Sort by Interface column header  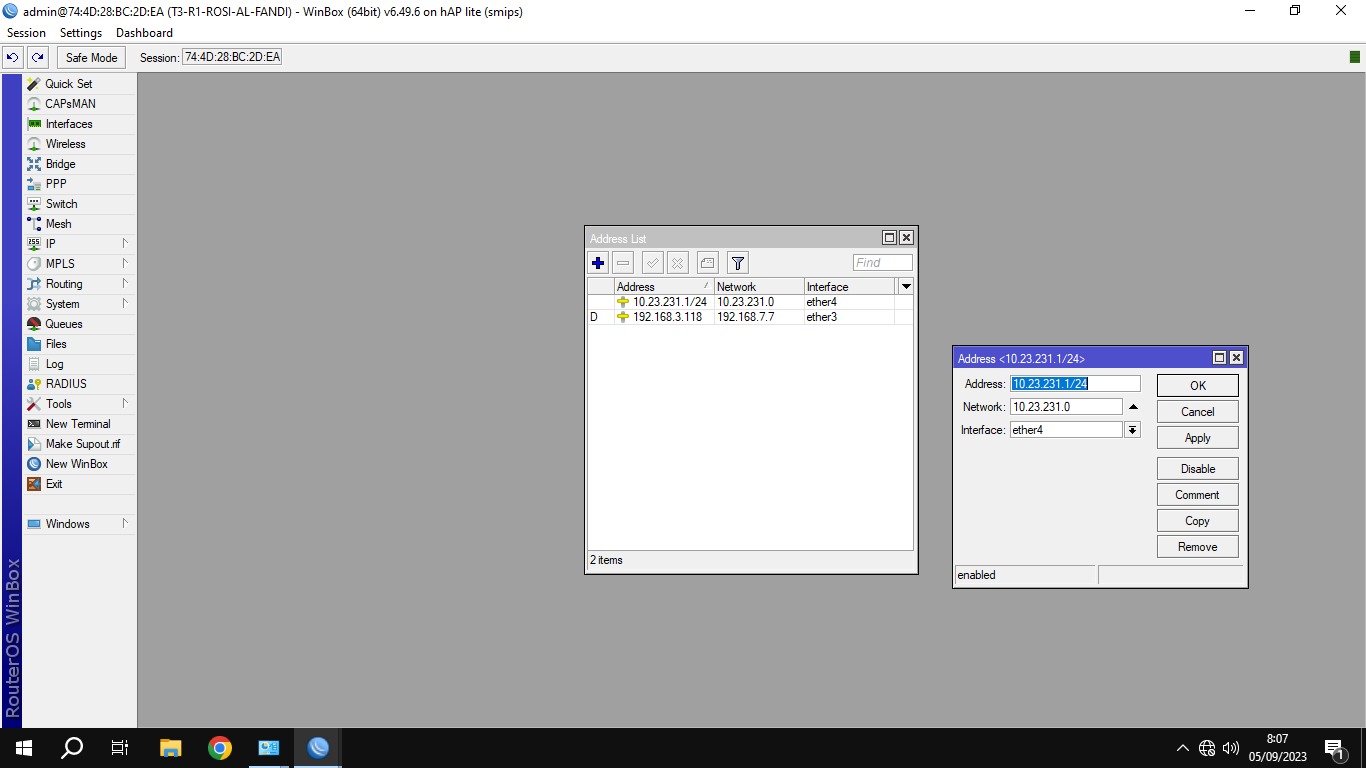pyautogui.click(x=849, y=286)
